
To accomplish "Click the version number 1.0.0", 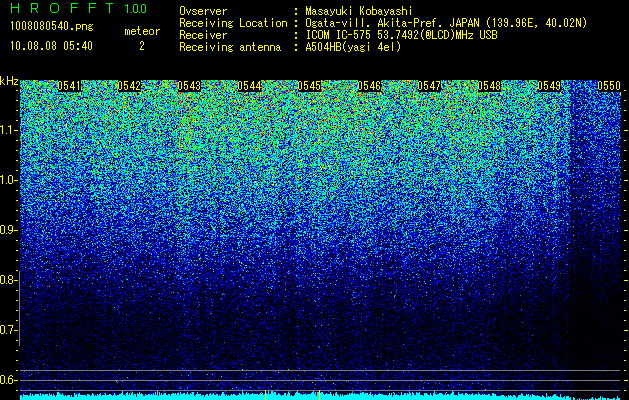I will (x=136, y=8).
